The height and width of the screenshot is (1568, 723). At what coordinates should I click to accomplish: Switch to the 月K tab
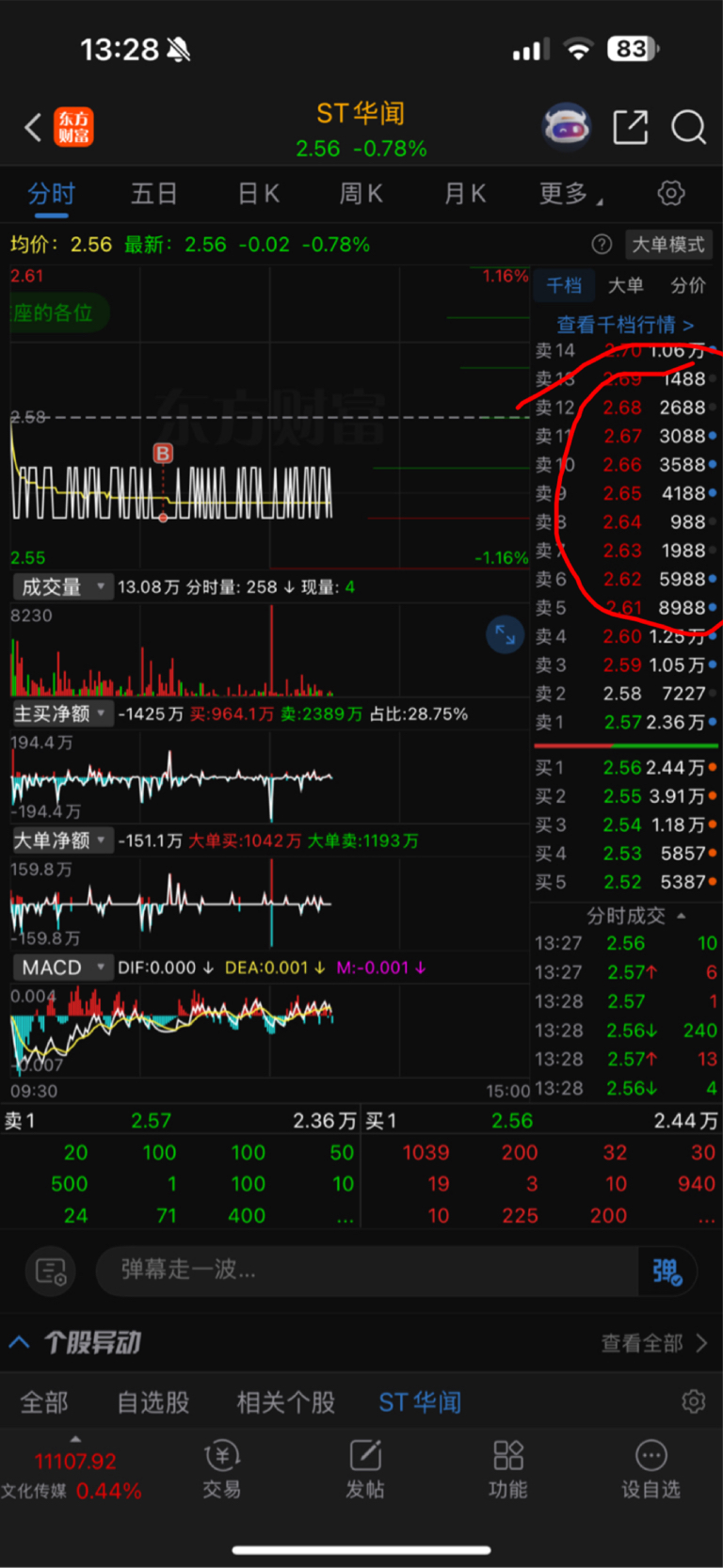tap(465, 194)
